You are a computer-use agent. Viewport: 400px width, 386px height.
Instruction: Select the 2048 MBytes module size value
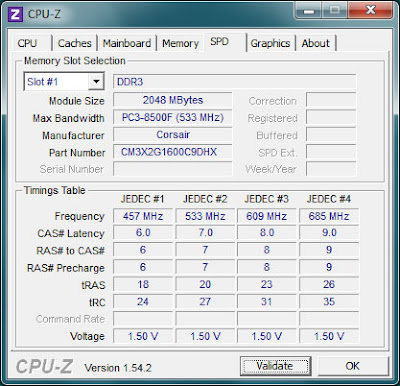(173, 100)
